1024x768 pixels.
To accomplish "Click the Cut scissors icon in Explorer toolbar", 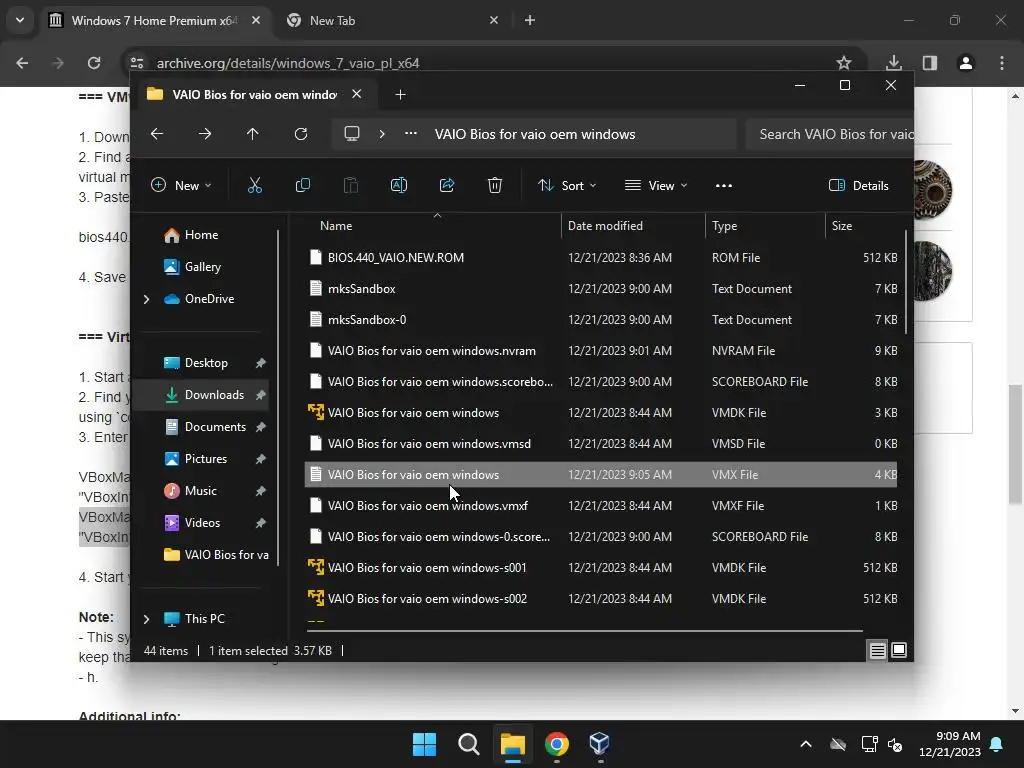I will tap(255, 185).
